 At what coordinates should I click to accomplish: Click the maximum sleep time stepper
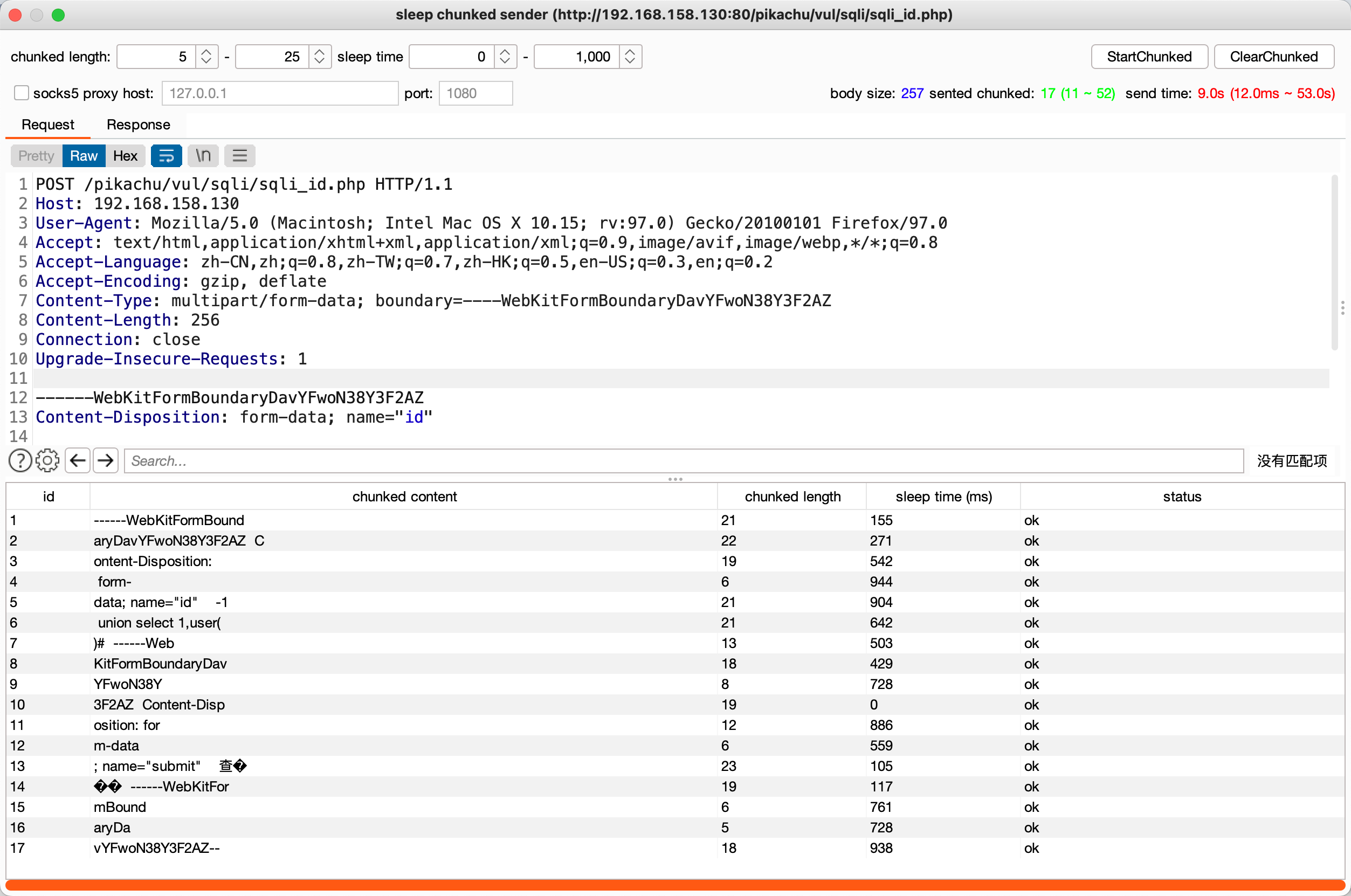630,57
